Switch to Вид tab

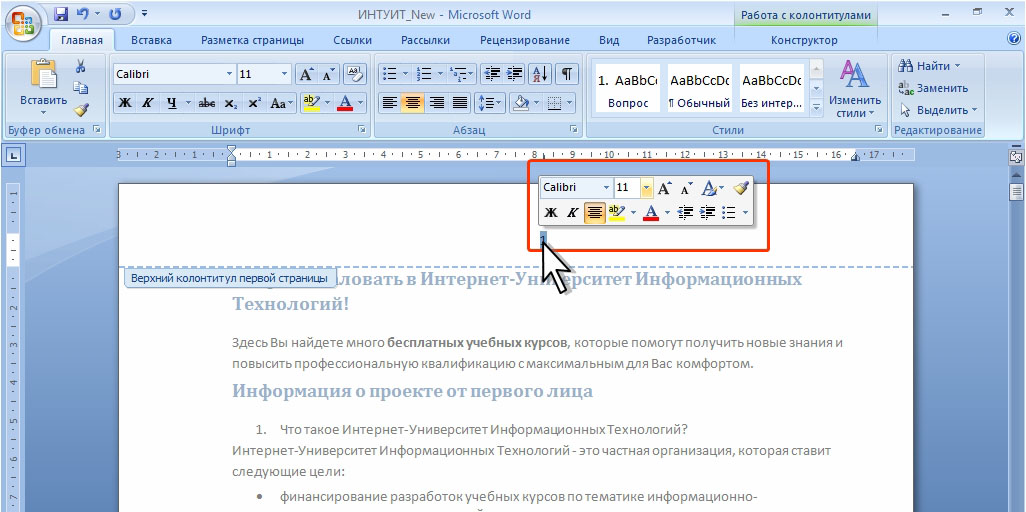click(x=609, y=40)
